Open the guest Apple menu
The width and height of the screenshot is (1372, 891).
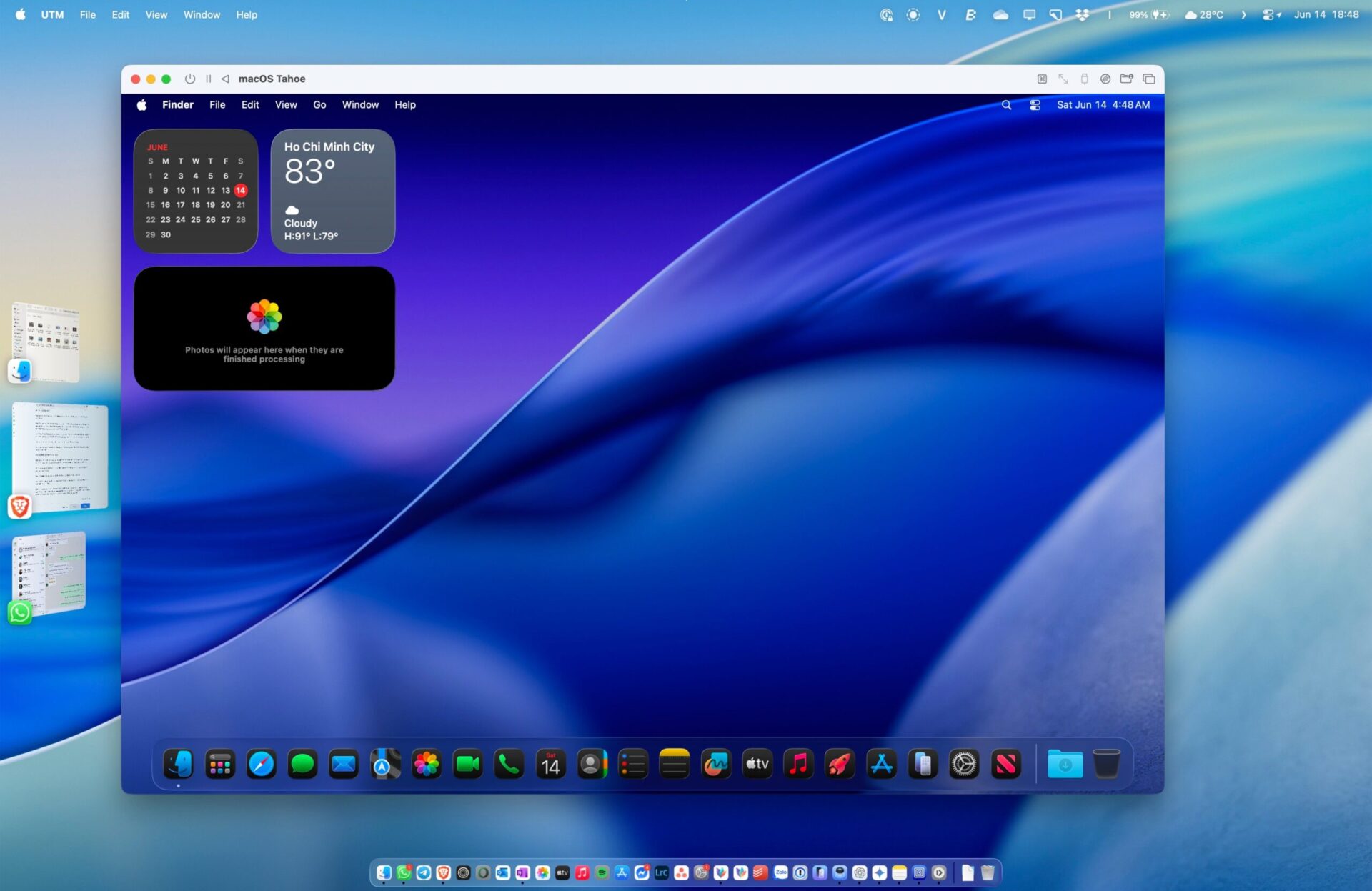[x=141, y=105]
